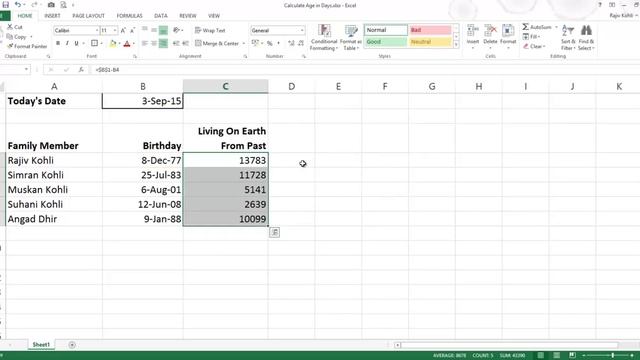The height and width of the screenshot is (360, 640).
Task: Apply the Neutral cell style
Action: click(430, 42)
